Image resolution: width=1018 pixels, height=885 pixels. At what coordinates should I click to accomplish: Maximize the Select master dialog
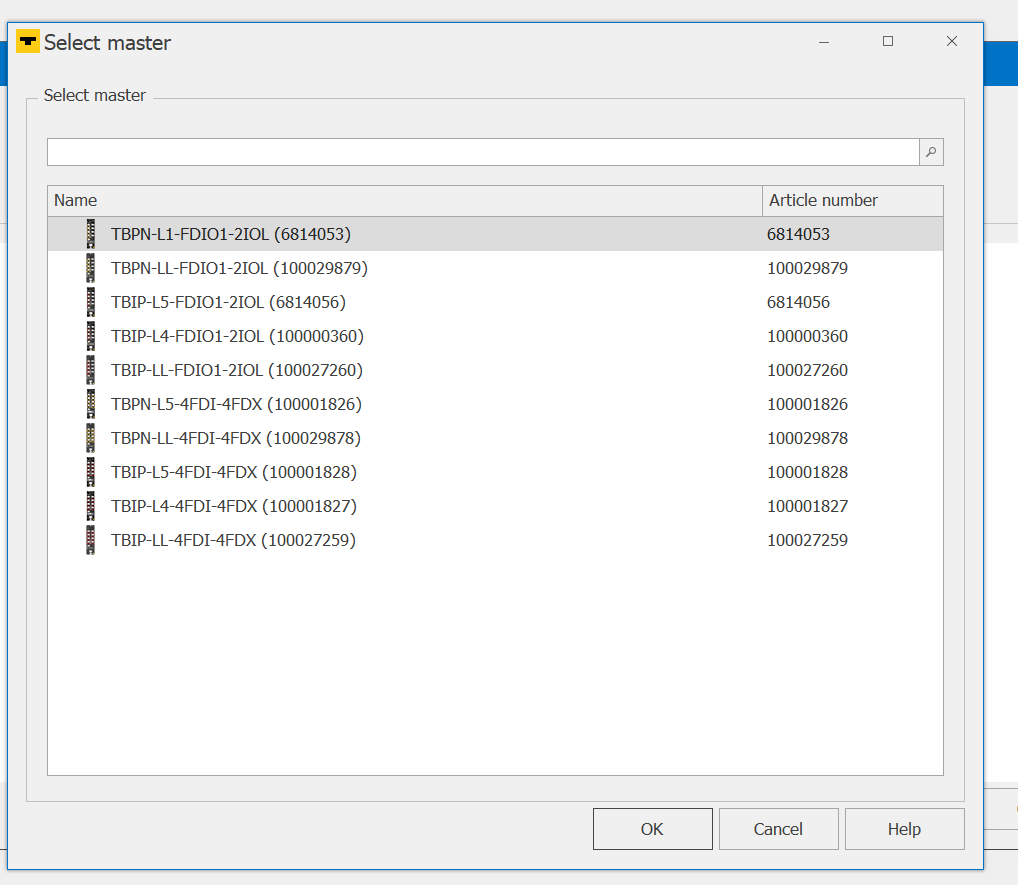888,42
